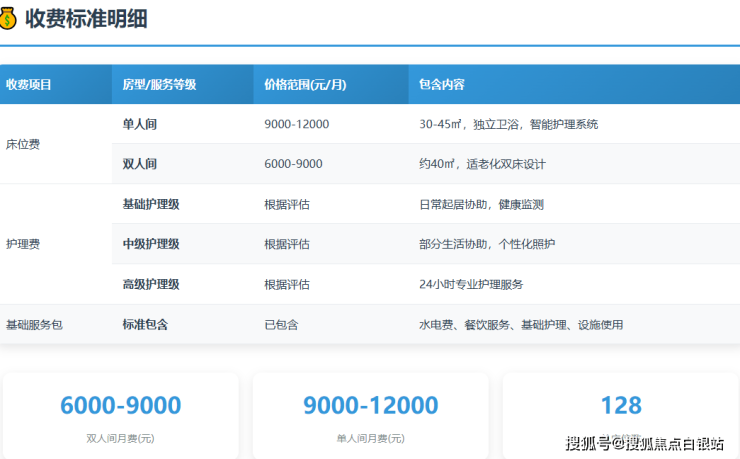The image size is (740, 459).
Task: Select the 6000-9000 price cell in table
Action: (293, 164)
